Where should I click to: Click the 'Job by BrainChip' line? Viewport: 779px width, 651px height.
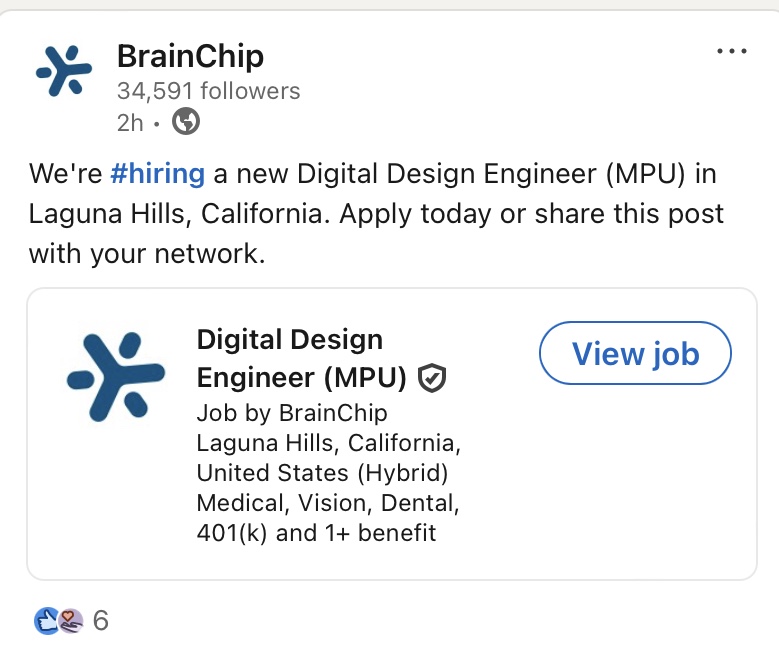[x=292, y=412]
